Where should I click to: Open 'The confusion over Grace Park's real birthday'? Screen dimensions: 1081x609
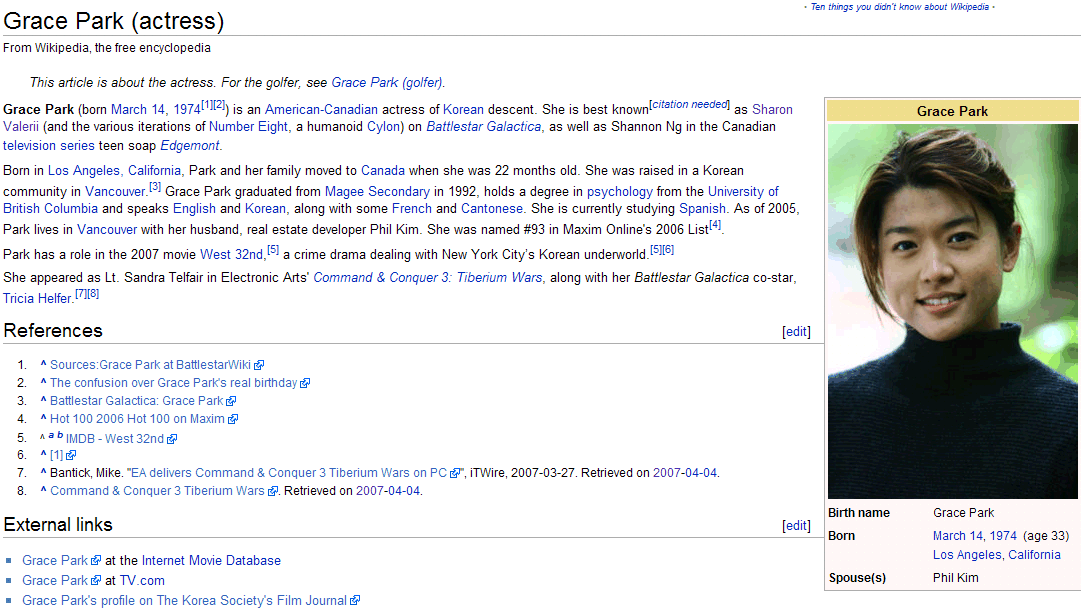click(x=173, y=383)
